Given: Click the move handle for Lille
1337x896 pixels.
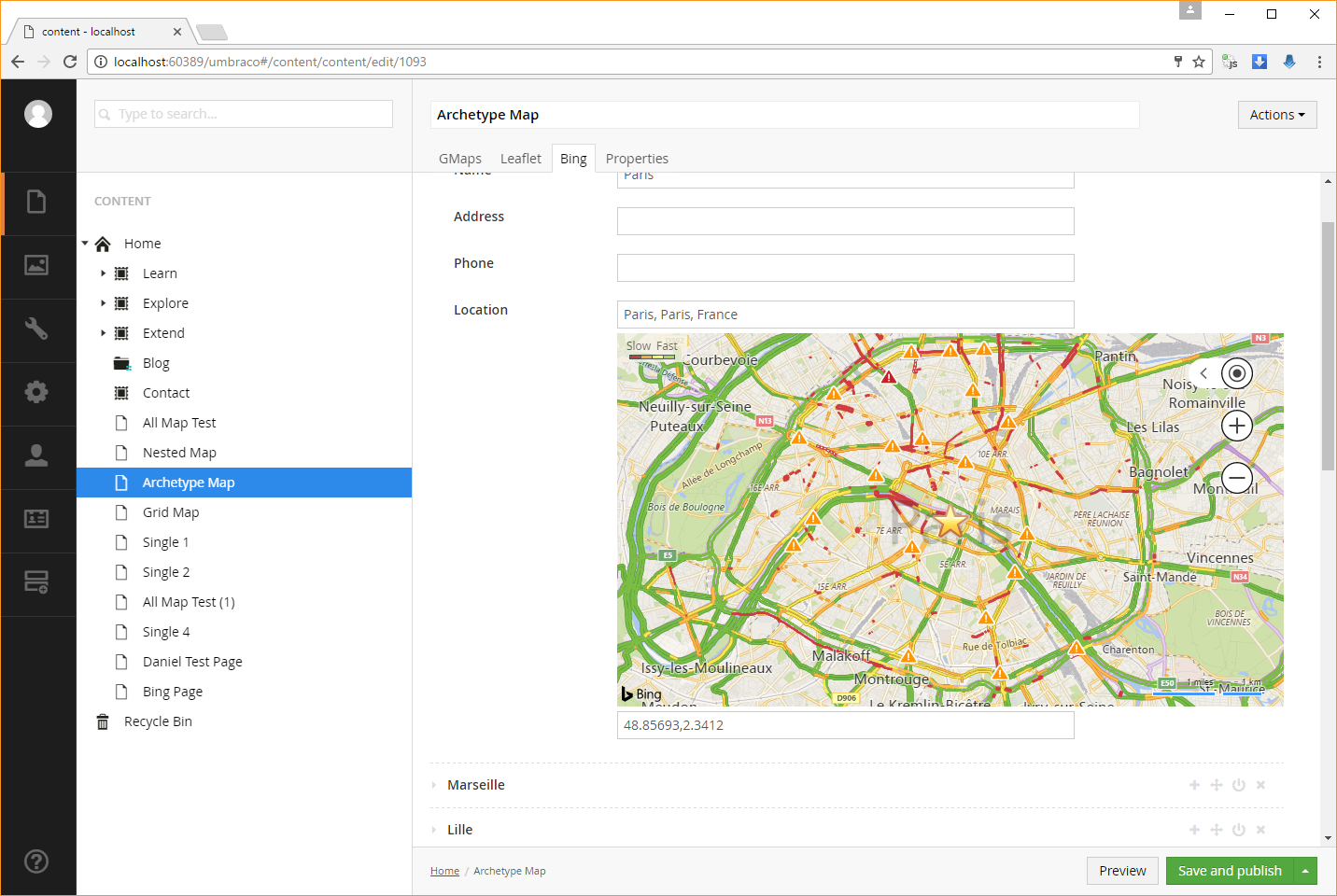Looking at the screenshot, I should click(x=1217, y=830).
